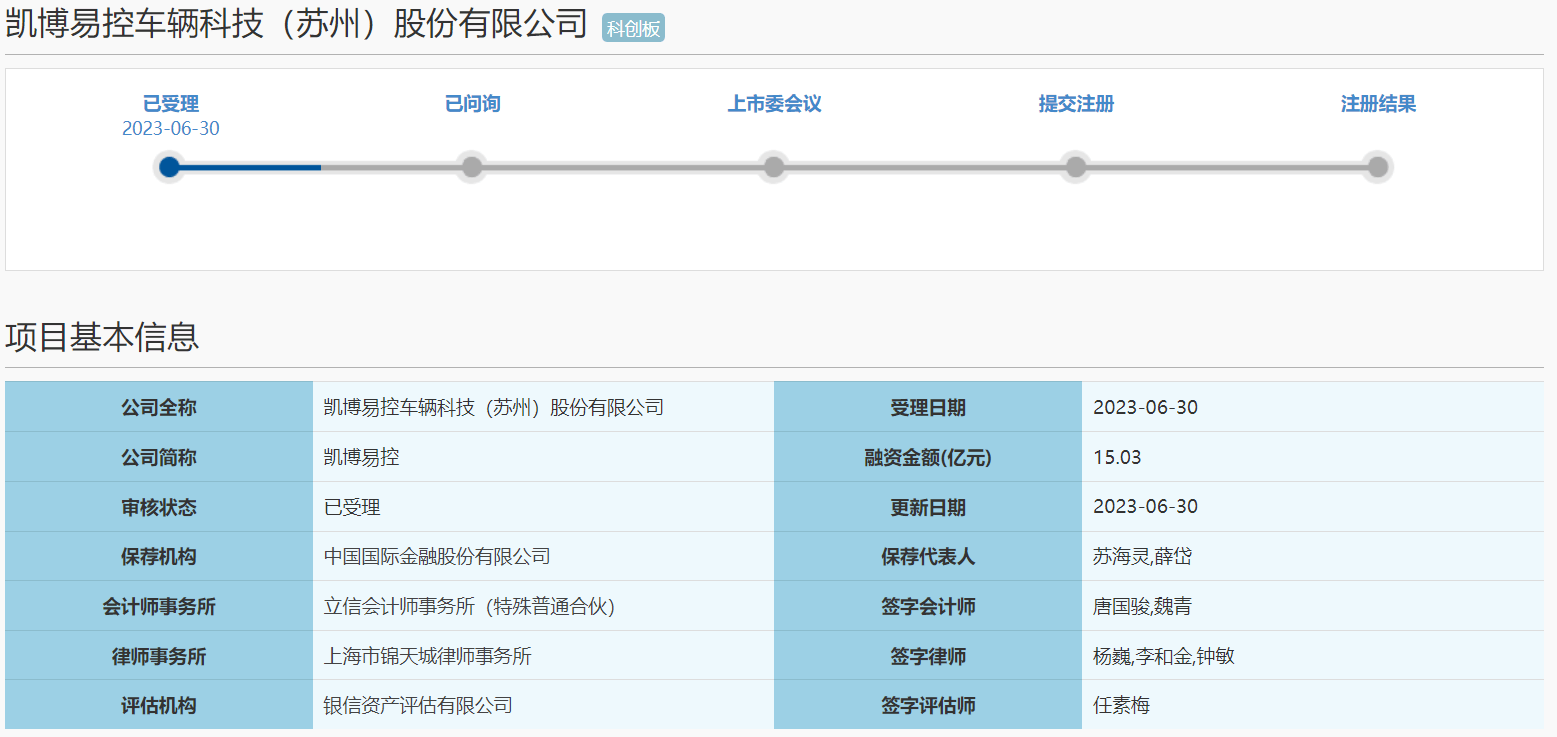The image size is (1557, 737).
Task: Click the progress dot under 上市委会议
Action: (x=774, y=167)
